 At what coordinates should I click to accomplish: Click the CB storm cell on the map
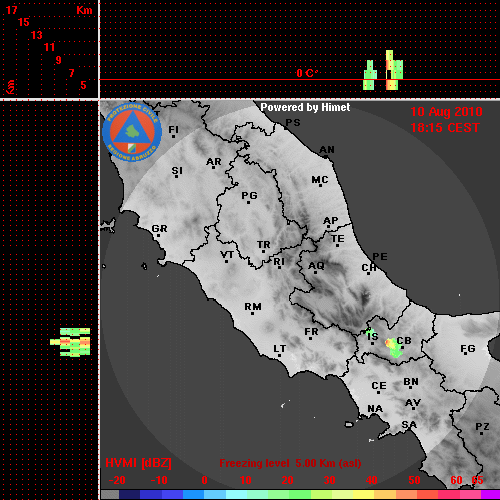[394, 348]
